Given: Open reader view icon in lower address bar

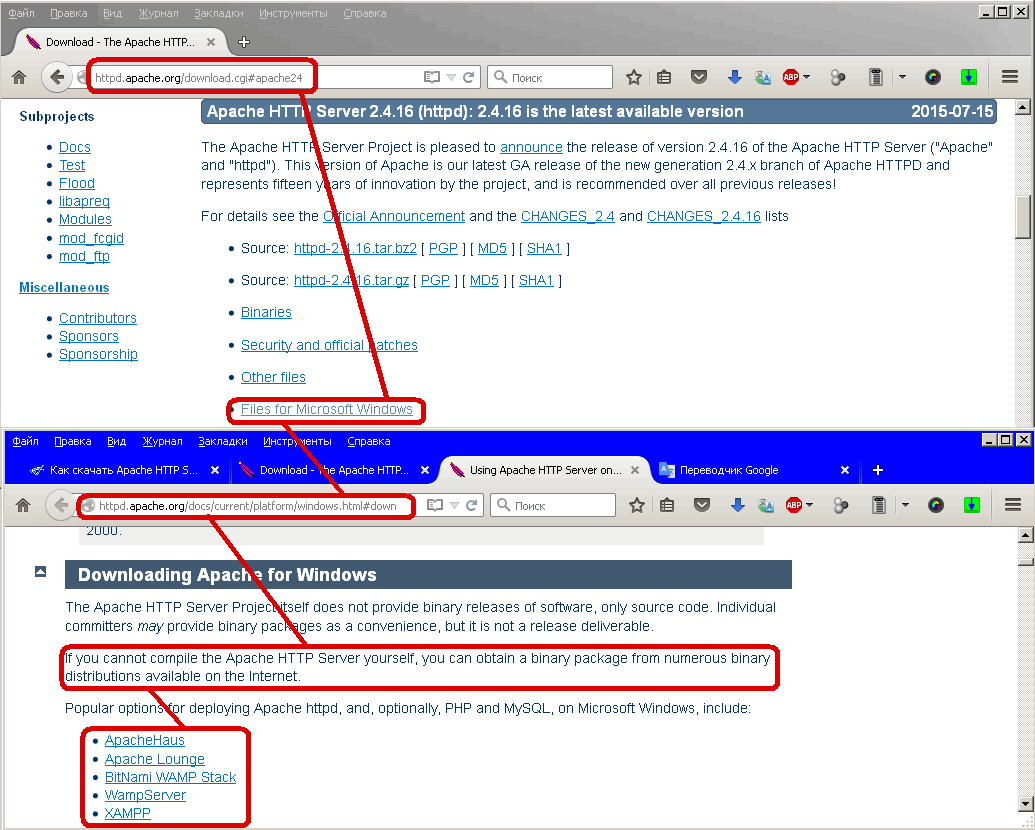Looking at the screenshot, I should pos(434,505).
